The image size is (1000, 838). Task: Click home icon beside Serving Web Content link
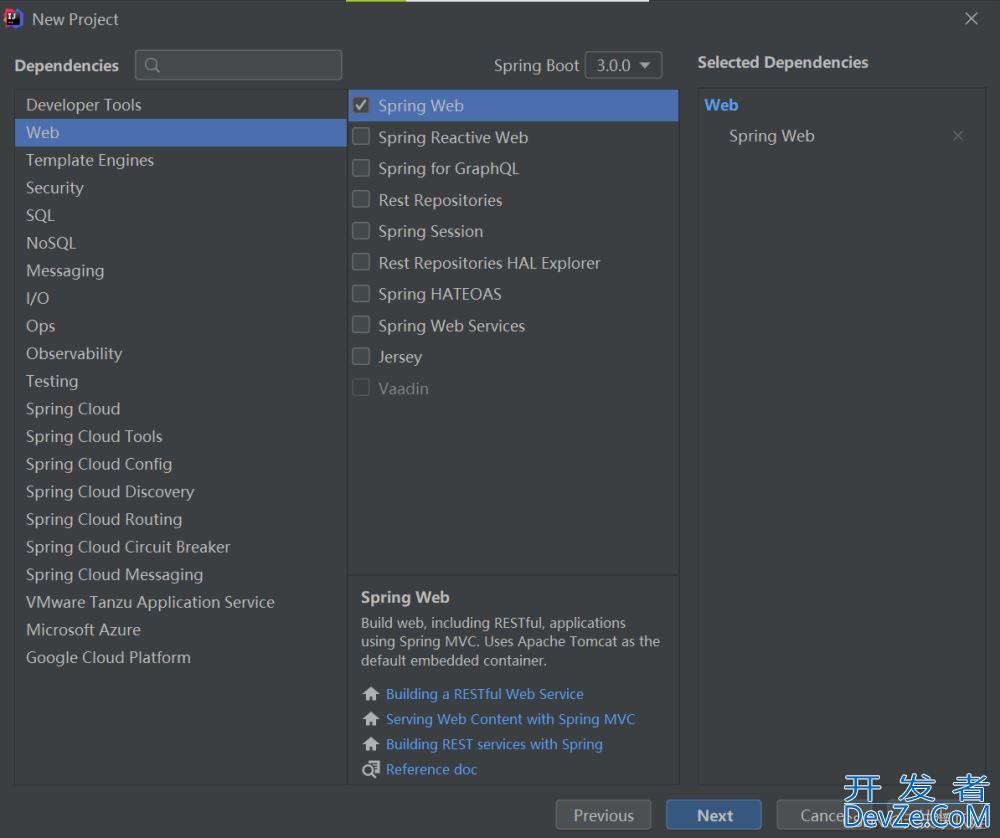(371, 719)
